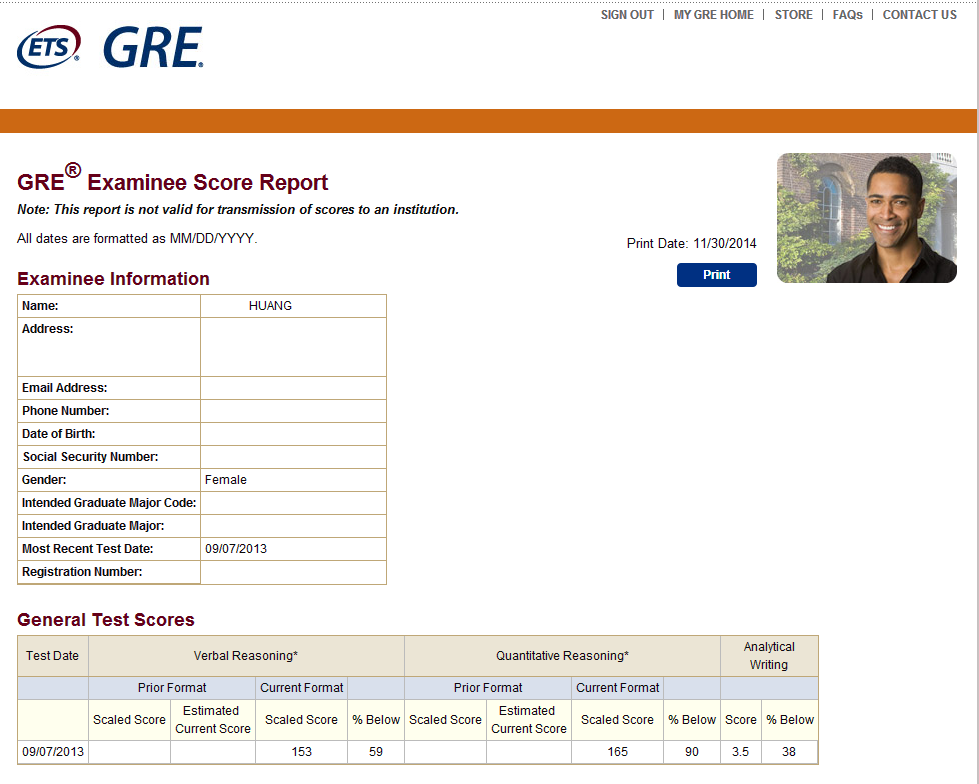Image resolution: width=979 pixels, height=784 pixels.
Task: Click the Name: label
Action: [40, 306]
